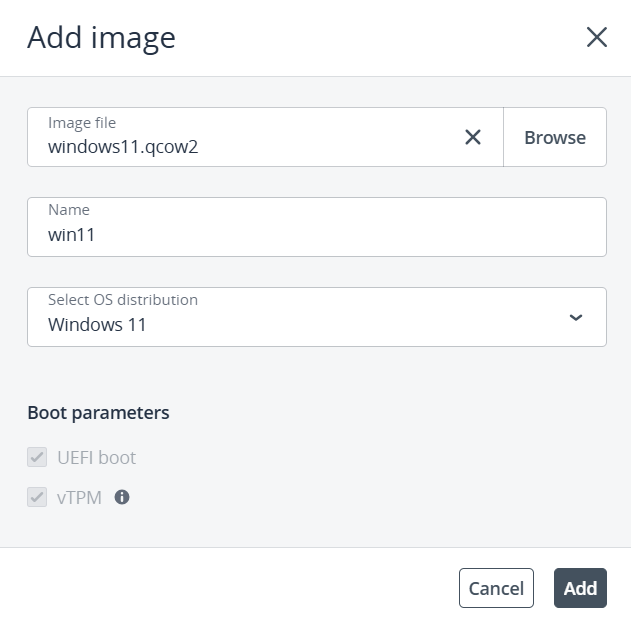Clear the selected image file windows11.qcow2

coord(473,137)
